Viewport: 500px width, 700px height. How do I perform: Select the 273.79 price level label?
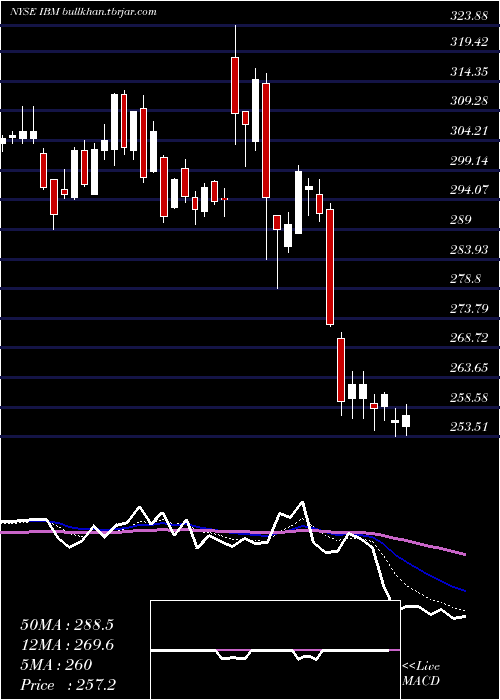click(x=469, y=308)
